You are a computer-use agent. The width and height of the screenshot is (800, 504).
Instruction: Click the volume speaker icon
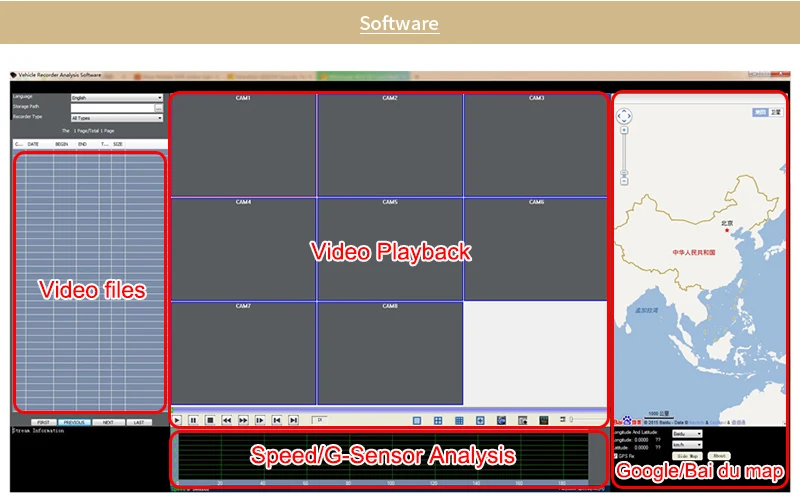click(563, 419)
